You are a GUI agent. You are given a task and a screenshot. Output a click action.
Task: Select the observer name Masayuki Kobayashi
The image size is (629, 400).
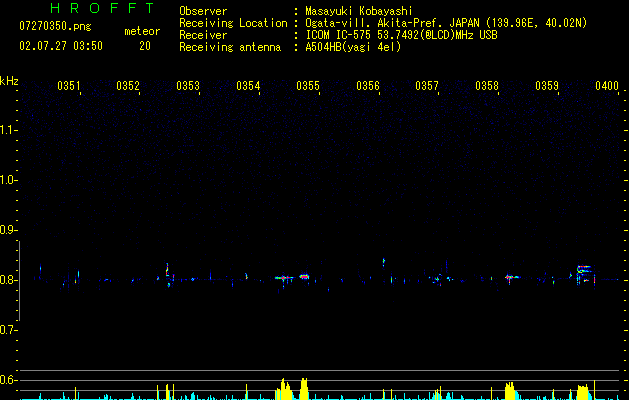pos(359,11)
